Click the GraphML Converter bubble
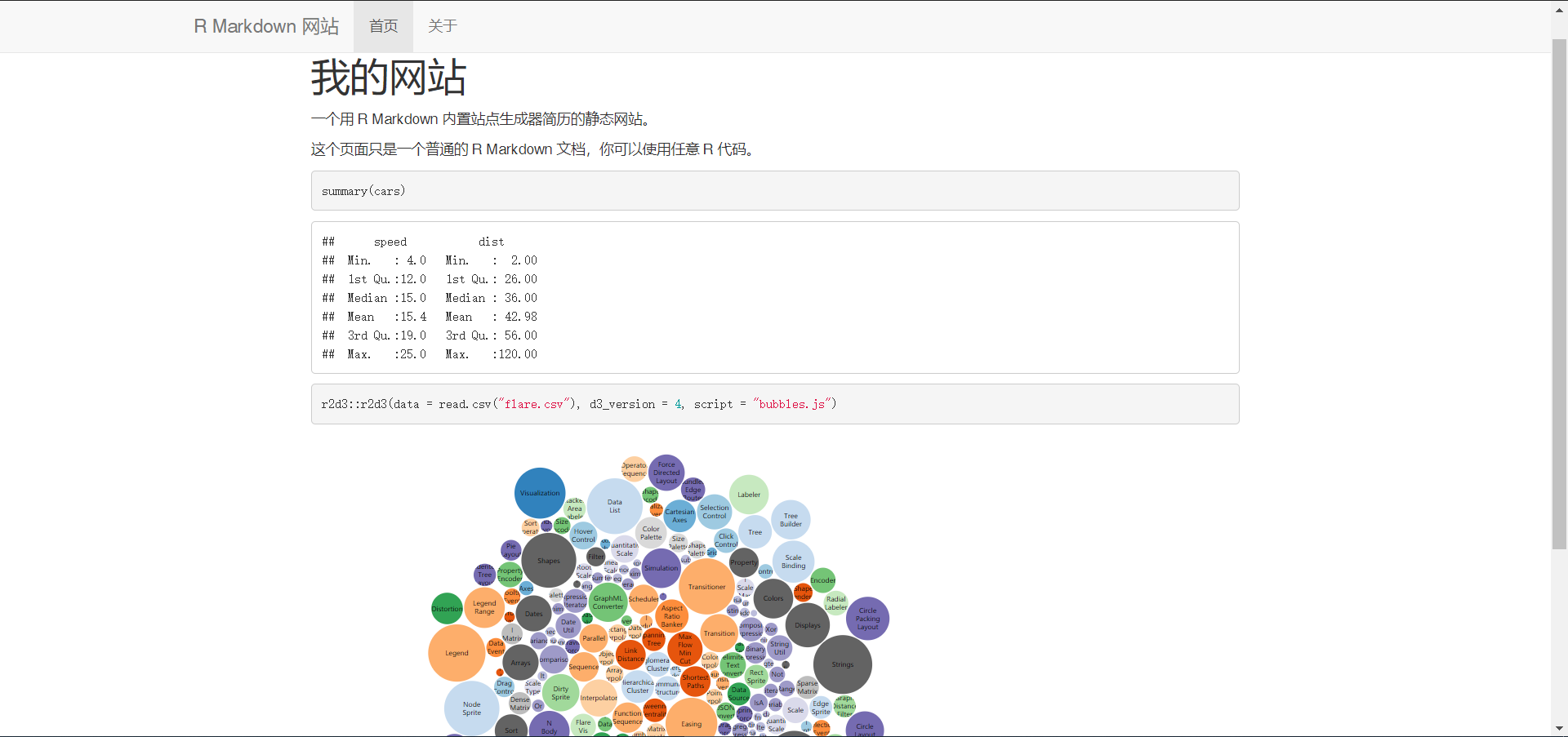This screenshot has height=737, width=1568. point(608,602)
